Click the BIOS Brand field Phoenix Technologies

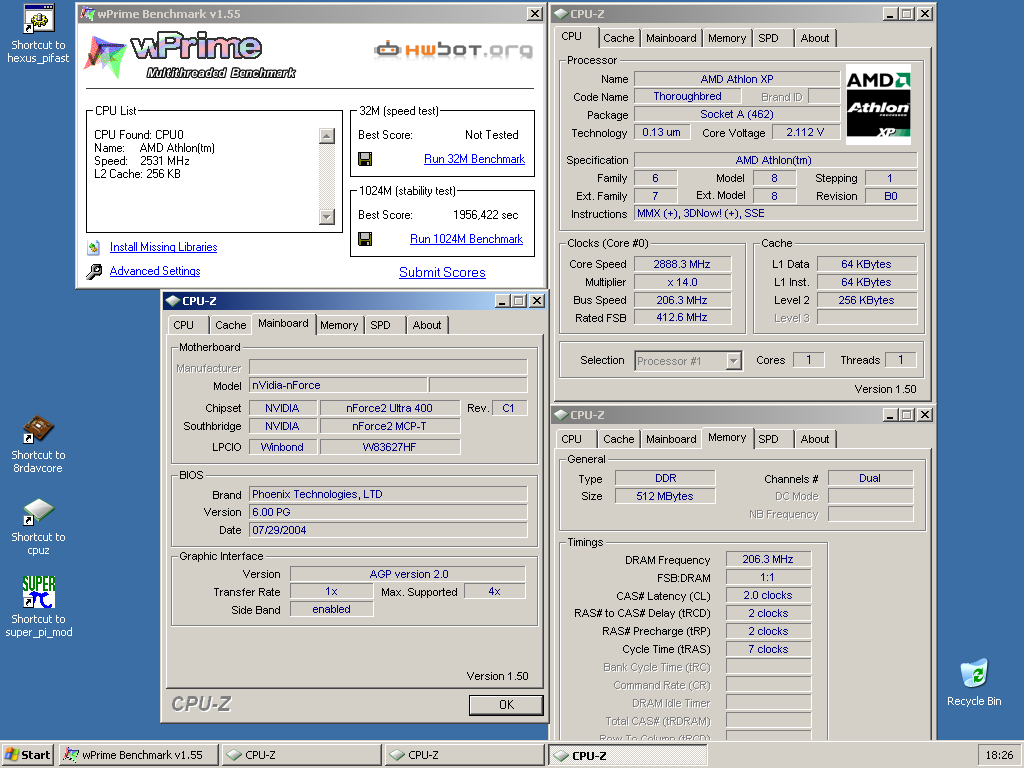[x=388, y=494]
